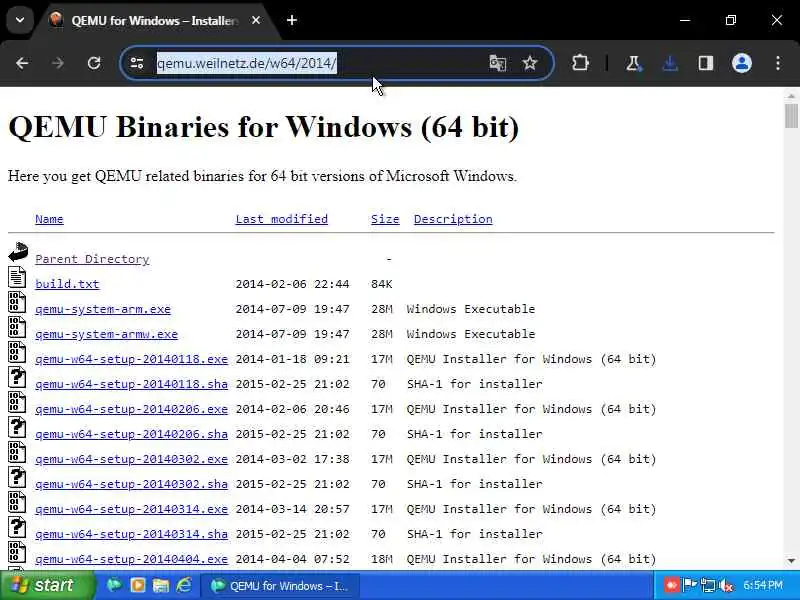Click the Parent Directory back-arrow icon
The image size is (800, 600).
[17, 252]
